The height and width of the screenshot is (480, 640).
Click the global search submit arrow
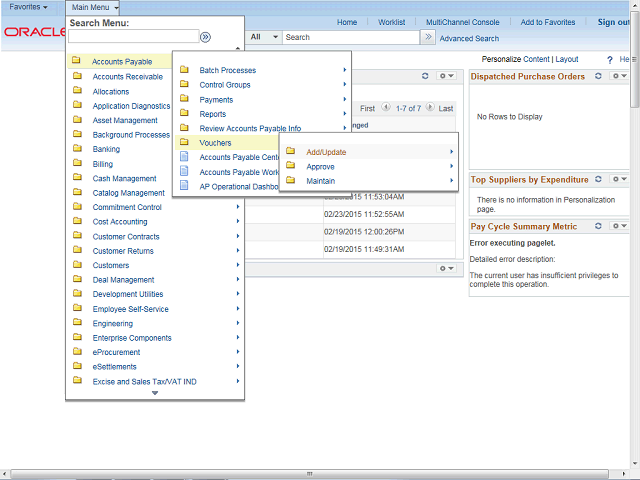coord(428,37)
